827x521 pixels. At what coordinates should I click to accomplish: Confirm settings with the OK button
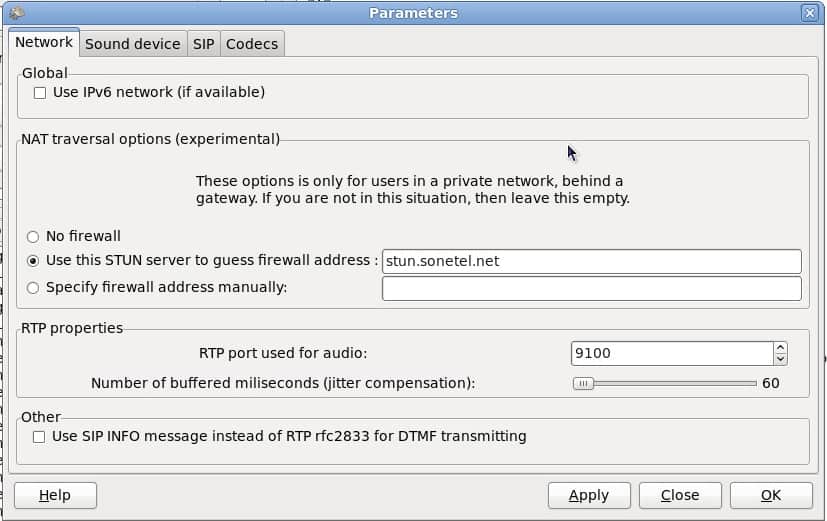[770, 495]
